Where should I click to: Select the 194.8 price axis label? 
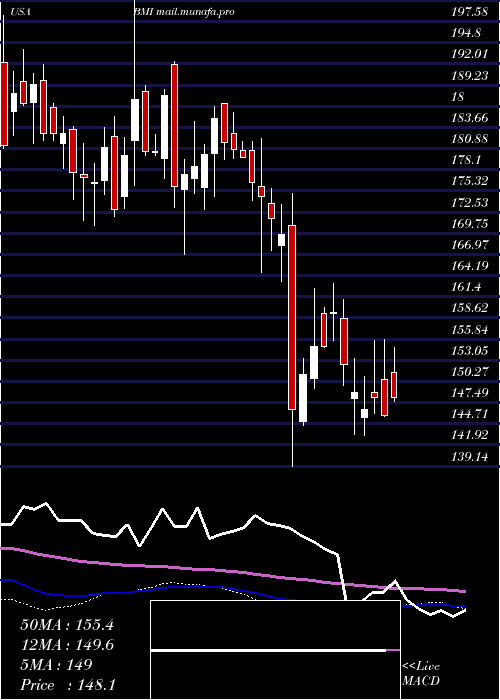[x=466, y=33]
